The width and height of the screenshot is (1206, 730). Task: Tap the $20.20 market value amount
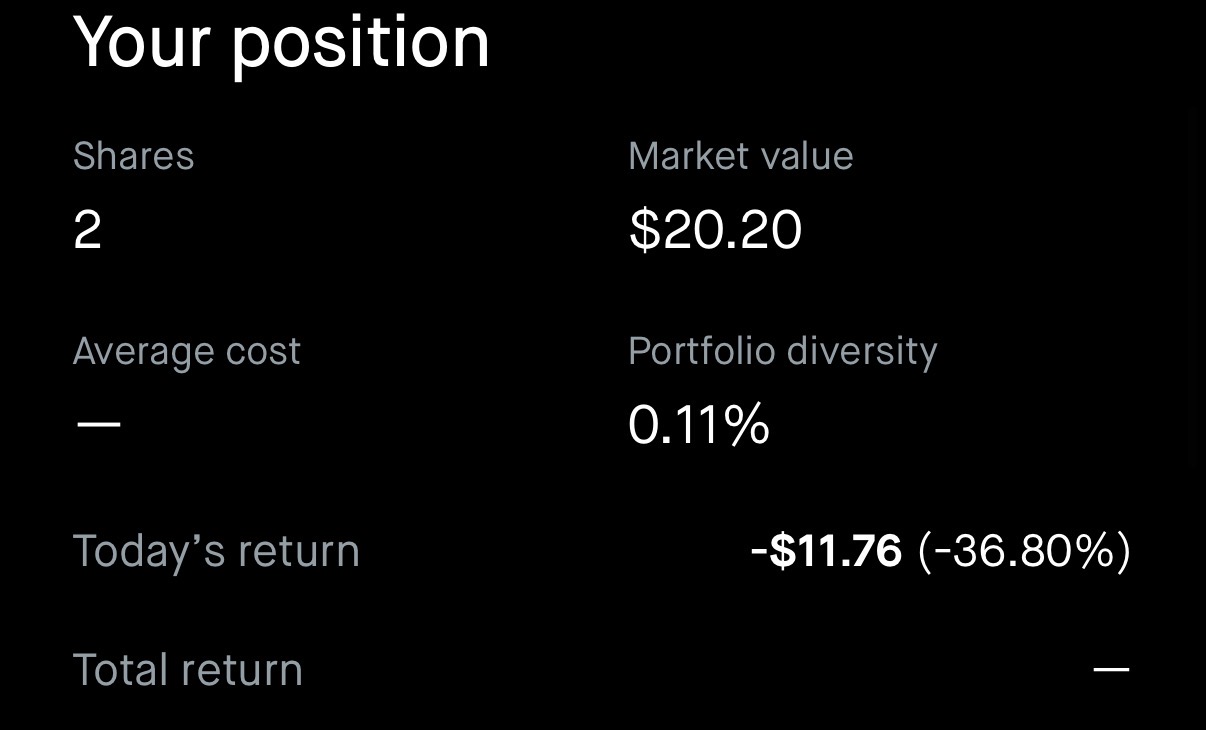(715, 230)
